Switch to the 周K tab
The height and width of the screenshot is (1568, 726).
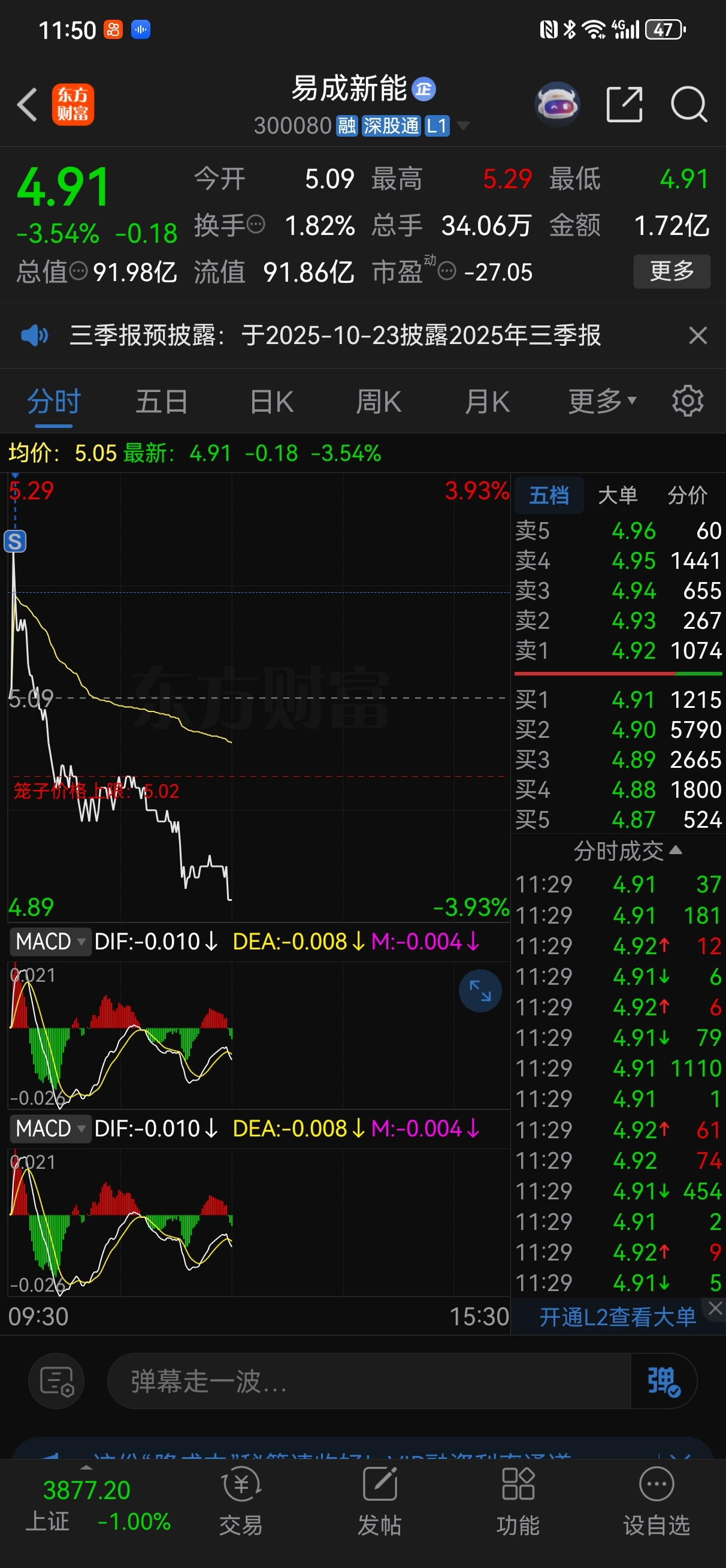point(379,402)
